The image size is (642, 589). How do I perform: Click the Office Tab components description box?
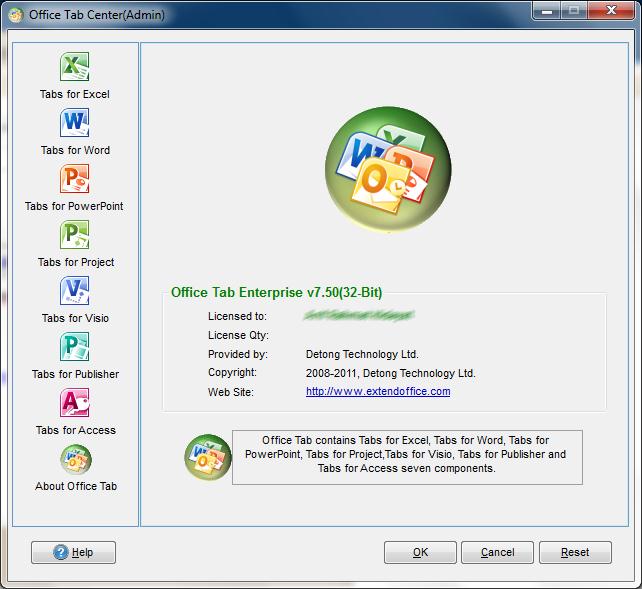pos(407,457)
